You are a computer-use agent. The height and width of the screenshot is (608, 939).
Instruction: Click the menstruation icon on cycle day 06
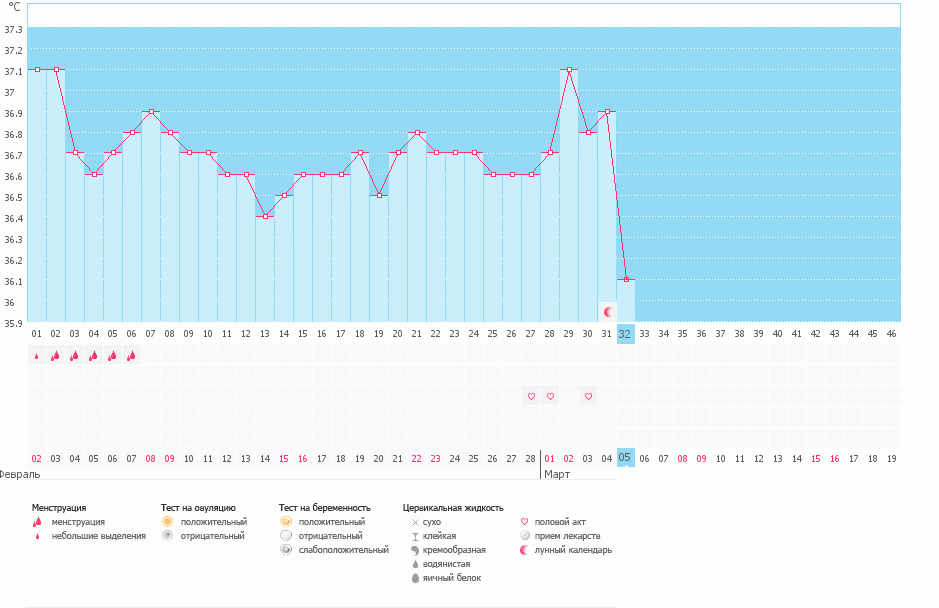click(131, 355)
